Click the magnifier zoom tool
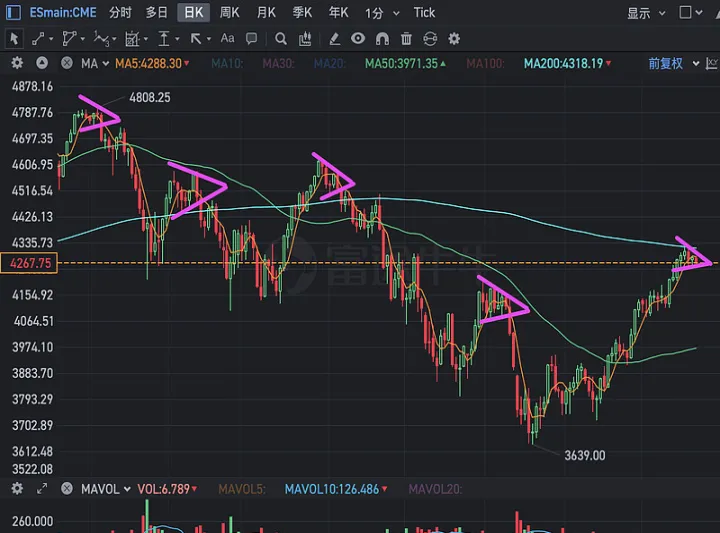The height and width of the screenshot is (533, 720). tap(281, 39)
